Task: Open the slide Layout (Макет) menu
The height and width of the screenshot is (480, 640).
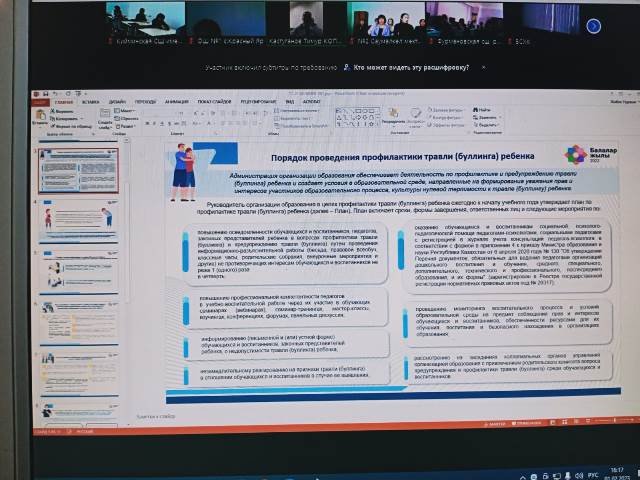Action: pos(126,111)
